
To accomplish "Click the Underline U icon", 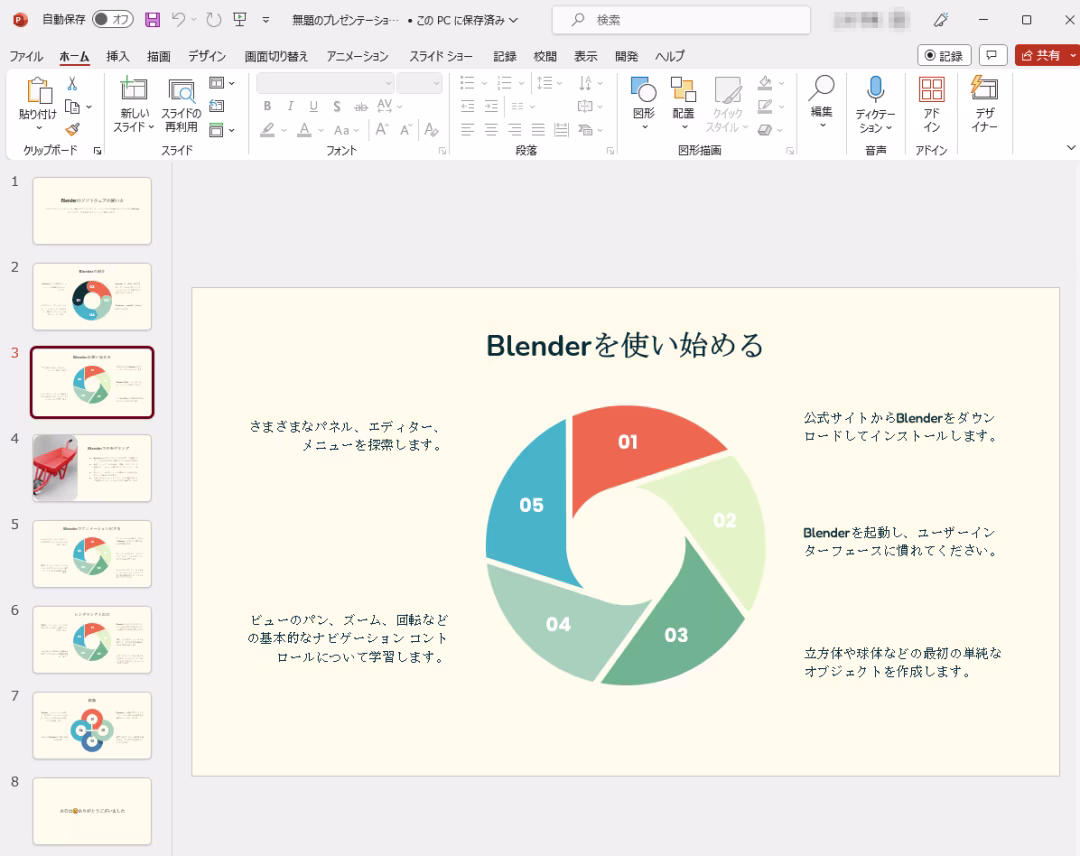I will [x=313, y=106].
